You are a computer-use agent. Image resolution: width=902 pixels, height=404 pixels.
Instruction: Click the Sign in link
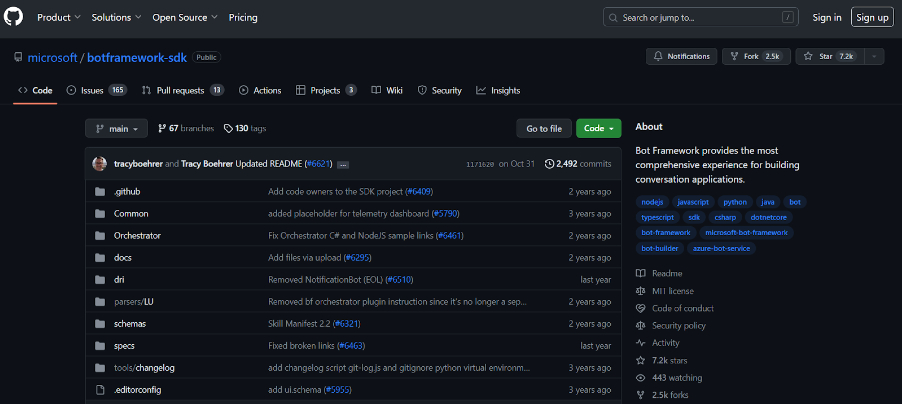point(827,17)
